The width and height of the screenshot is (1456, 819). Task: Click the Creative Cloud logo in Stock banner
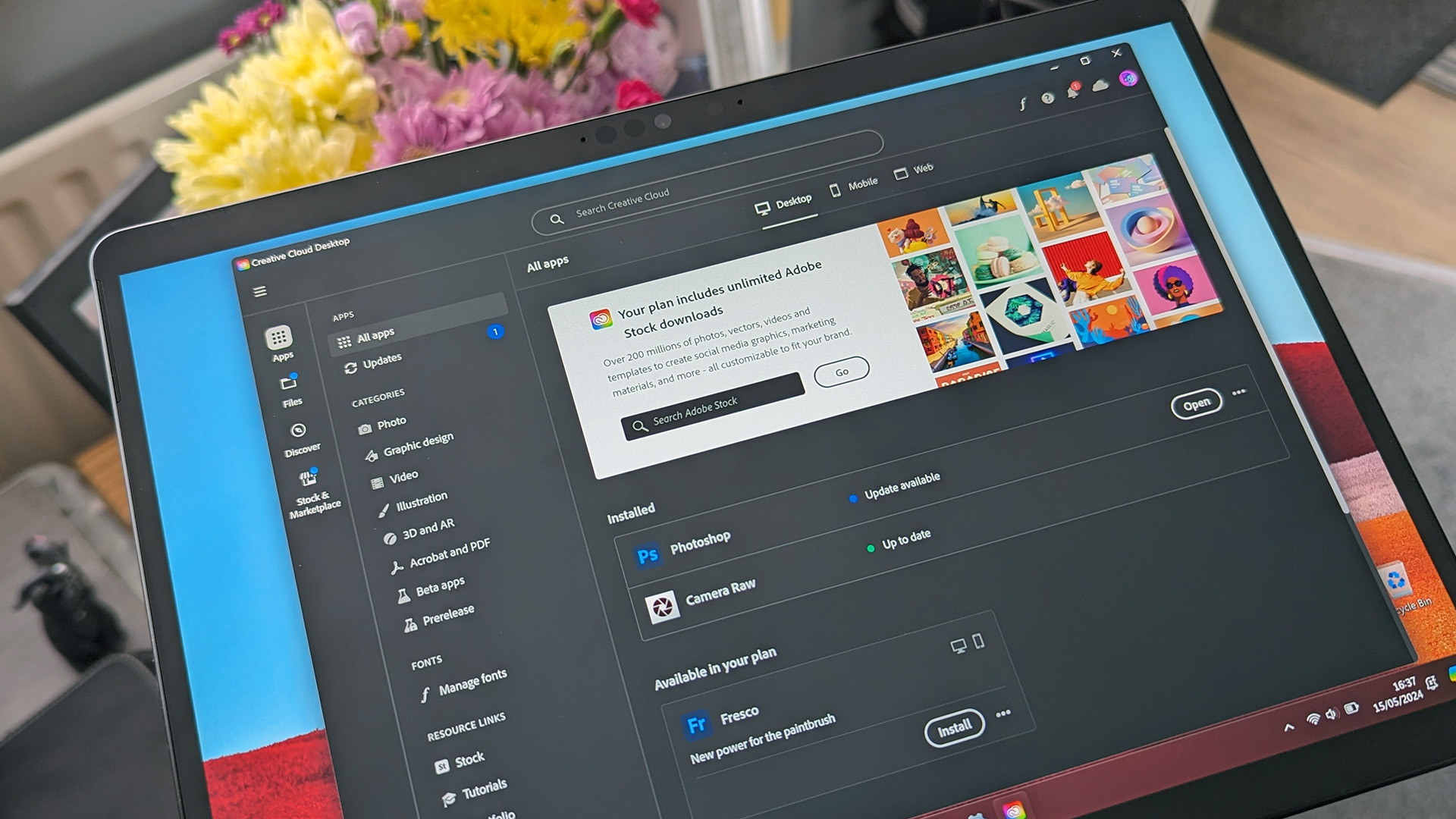(x=601, y=320)
